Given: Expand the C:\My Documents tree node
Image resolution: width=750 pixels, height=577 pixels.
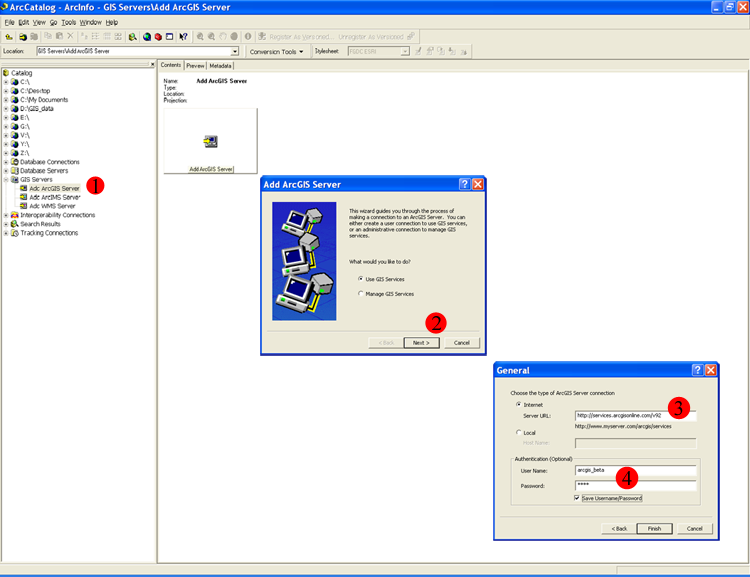Looking at the screenshot, I should click(x=6, y=100).
